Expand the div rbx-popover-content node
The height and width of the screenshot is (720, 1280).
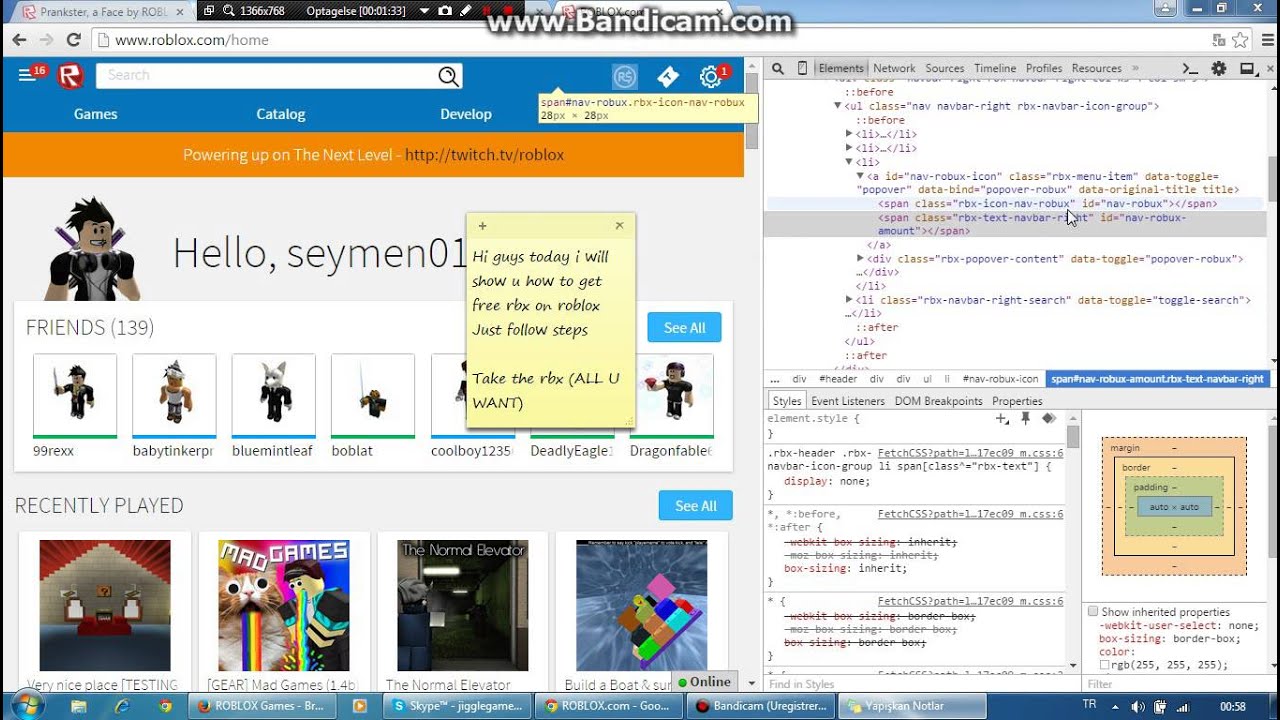coord(861,259)
